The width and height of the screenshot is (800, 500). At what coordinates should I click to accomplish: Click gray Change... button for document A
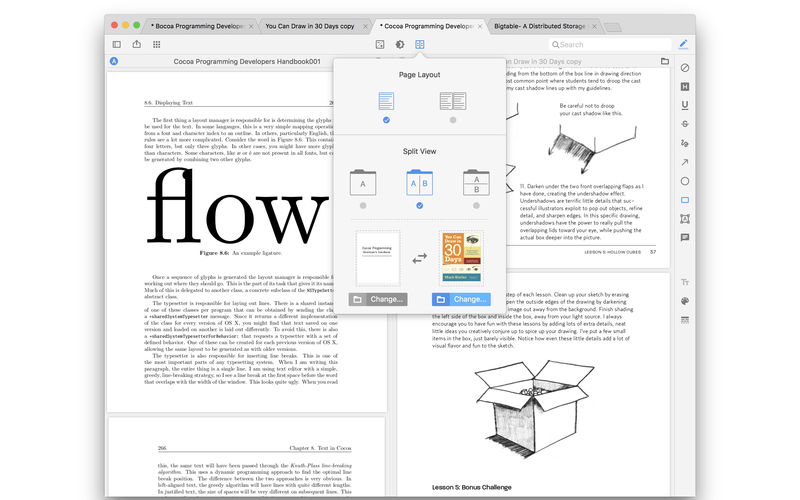coord(378,299)
